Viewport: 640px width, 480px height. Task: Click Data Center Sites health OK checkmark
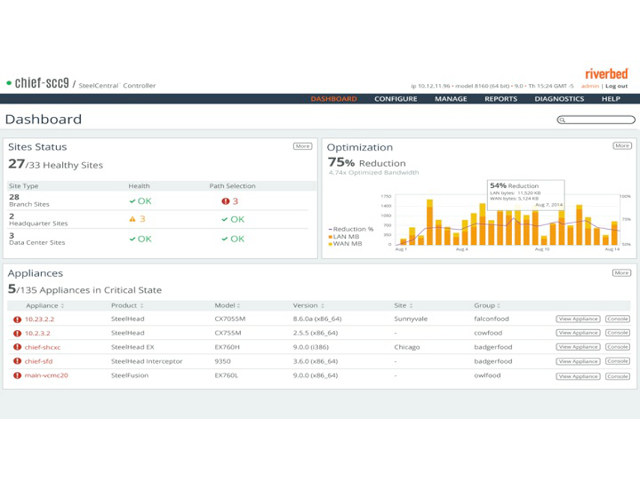click(x=132, y=239)
